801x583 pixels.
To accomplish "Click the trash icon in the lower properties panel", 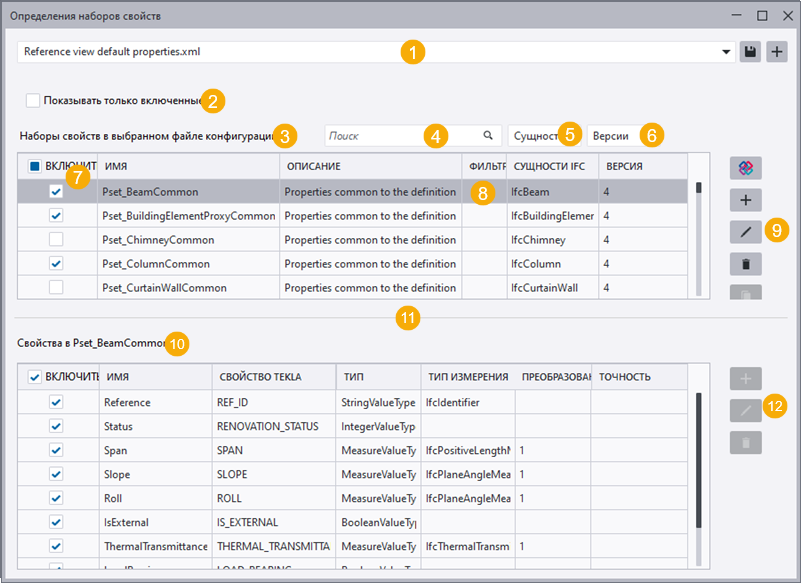I will coord(745,441).
